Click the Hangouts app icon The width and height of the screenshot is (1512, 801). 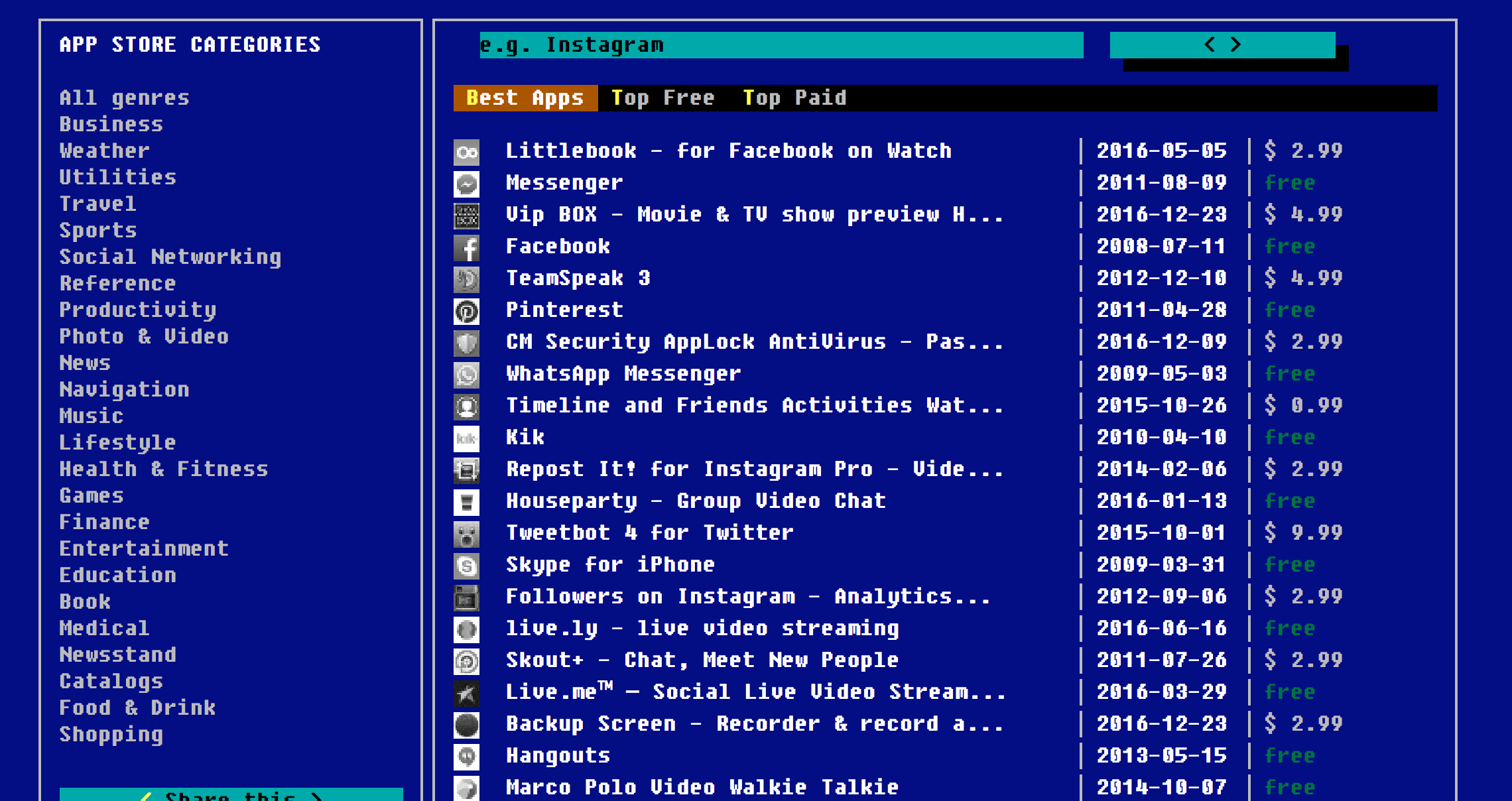click(466, 757)
